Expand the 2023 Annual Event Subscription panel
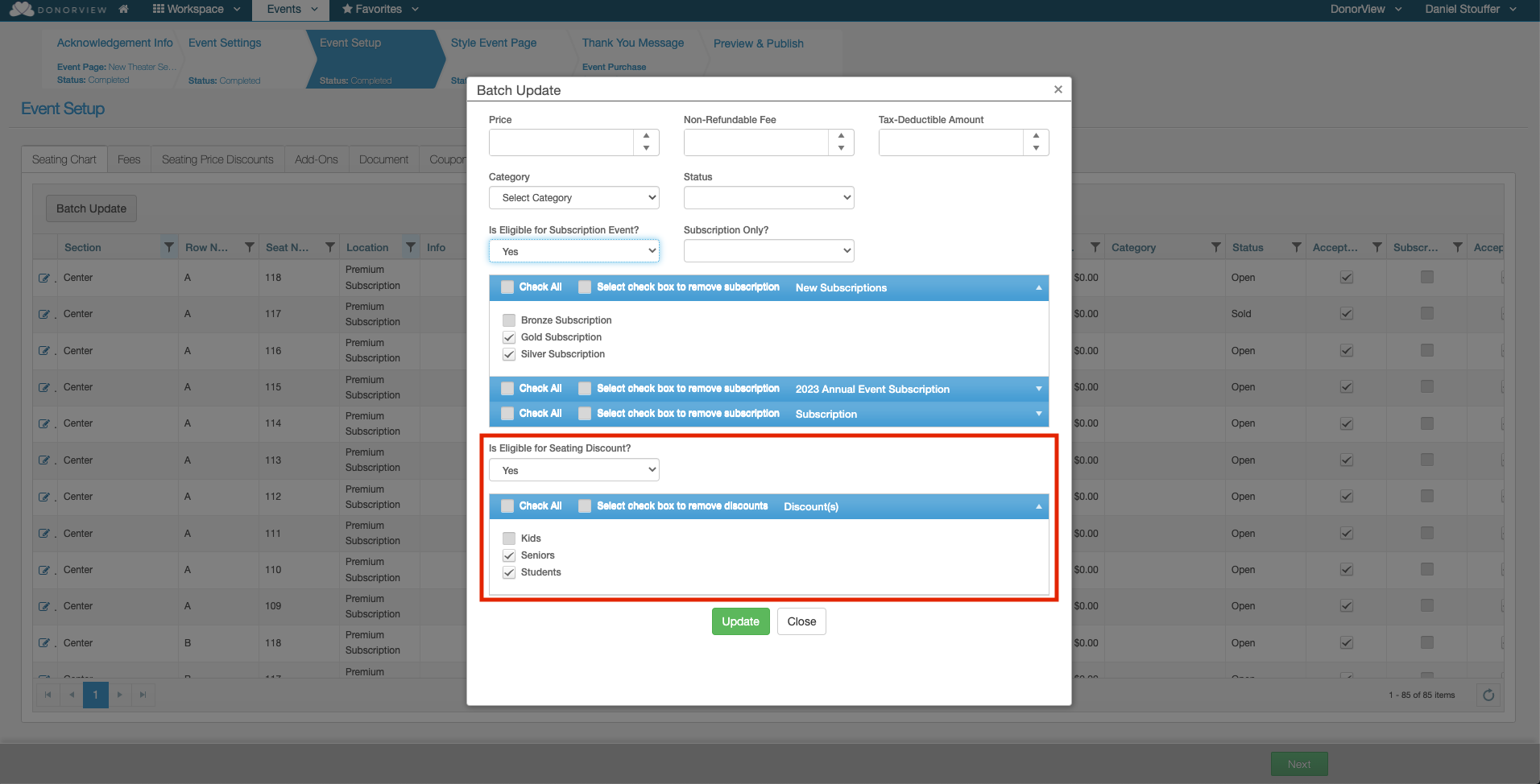Screen dimensions: 1540x784 pos(1038,389)
